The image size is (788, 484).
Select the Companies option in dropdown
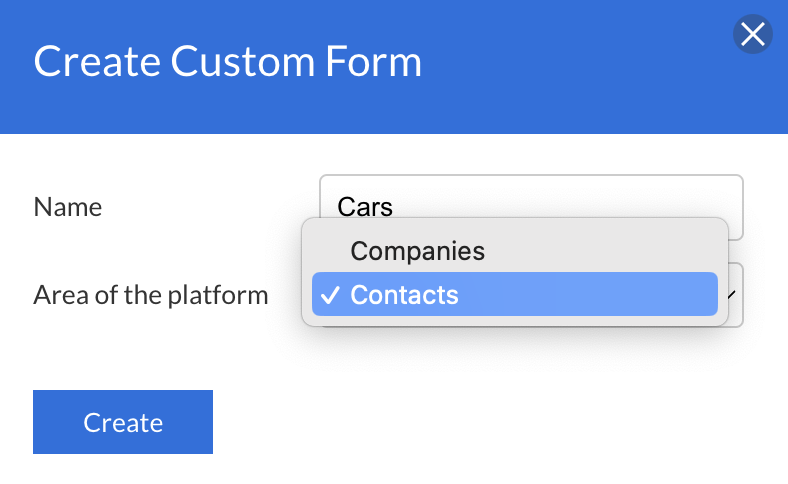pyautogui.click(x=417, y=251)
